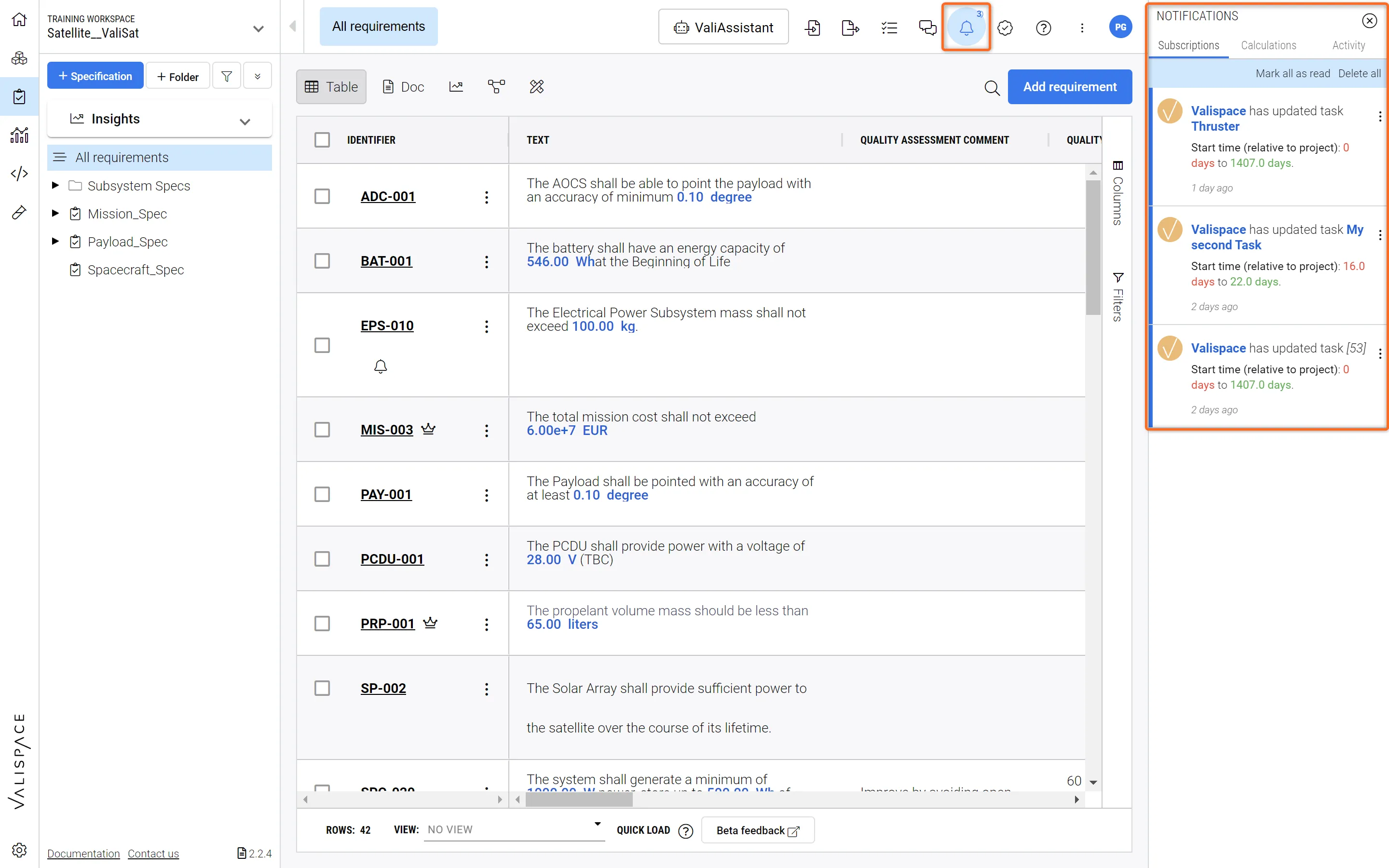Open the notifications bell icon
The image size is (1389, 868).
(966, 27)
